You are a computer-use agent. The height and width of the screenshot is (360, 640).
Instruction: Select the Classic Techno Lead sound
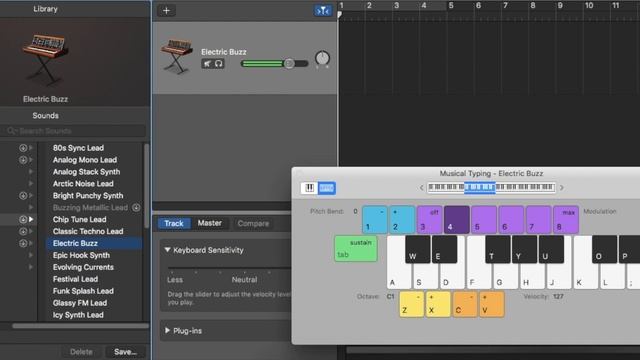pyautogui.click(x=88, y=231)
